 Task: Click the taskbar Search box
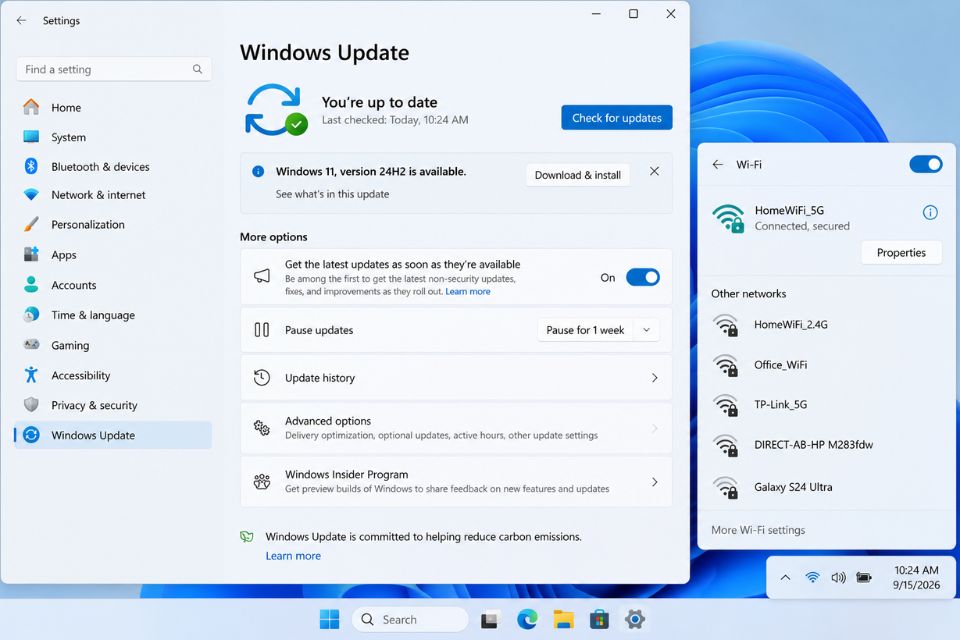[x=410, y=620]
